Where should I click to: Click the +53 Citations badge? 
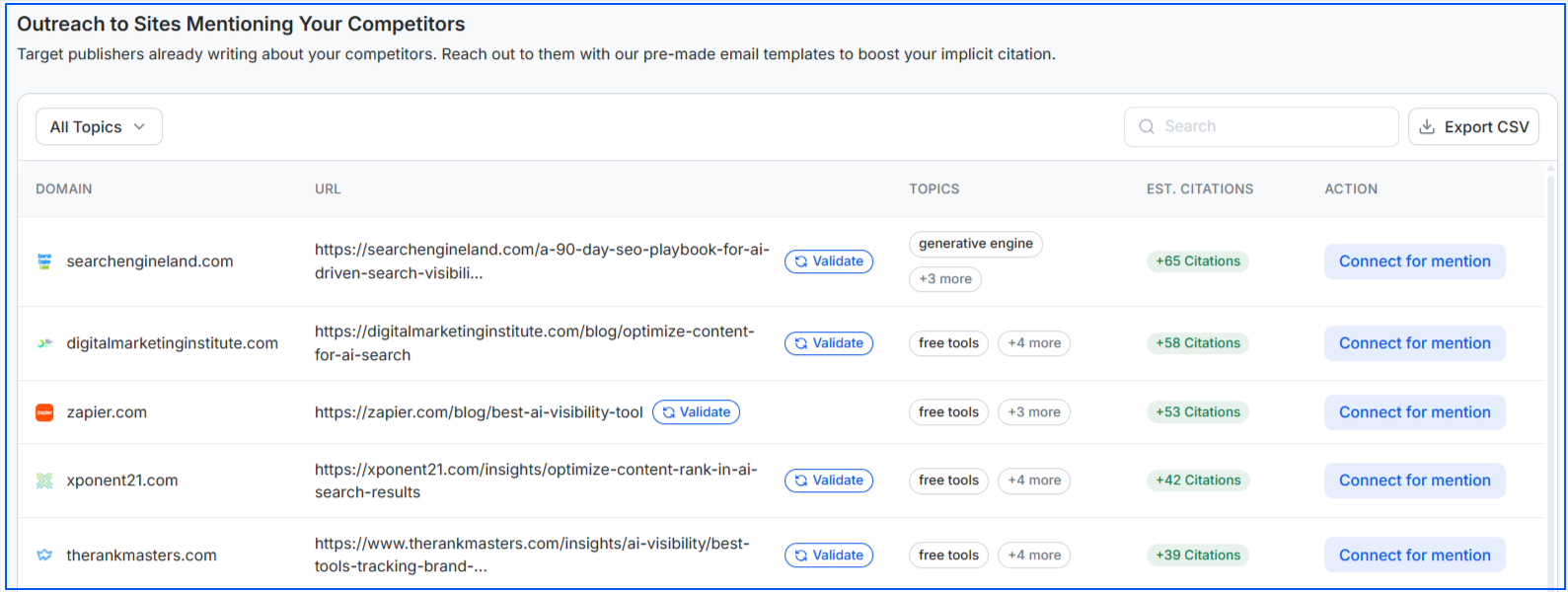point(1198,412)
